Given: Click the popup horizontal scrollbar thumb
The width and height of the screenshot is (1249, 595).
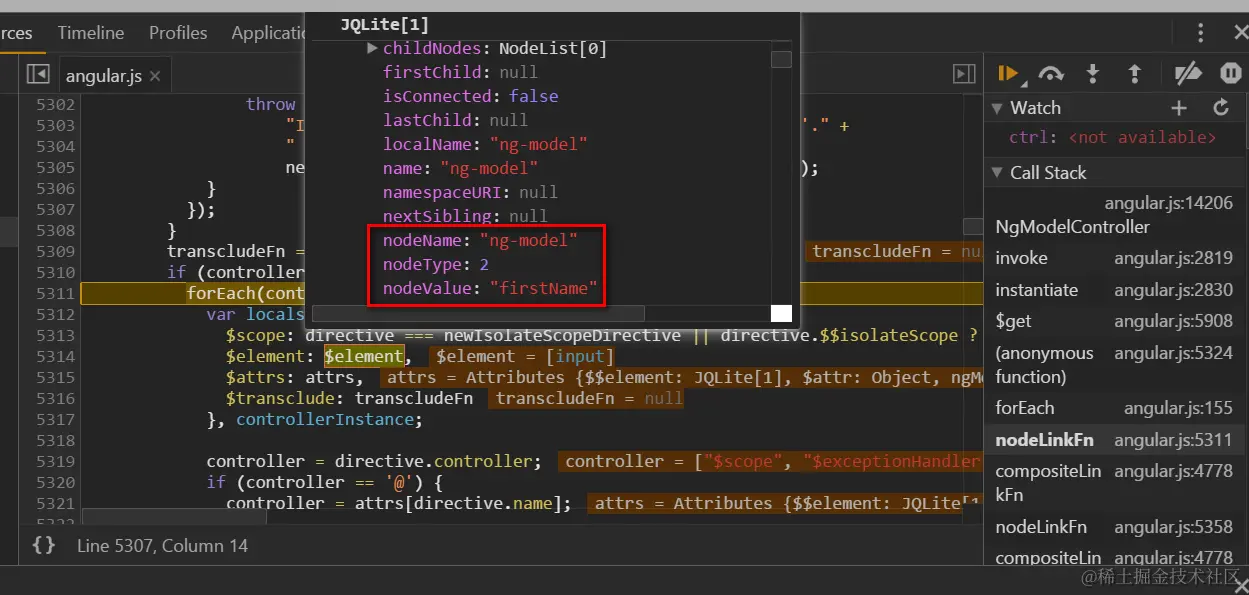Looking at the screenshot, I should 478,313.
